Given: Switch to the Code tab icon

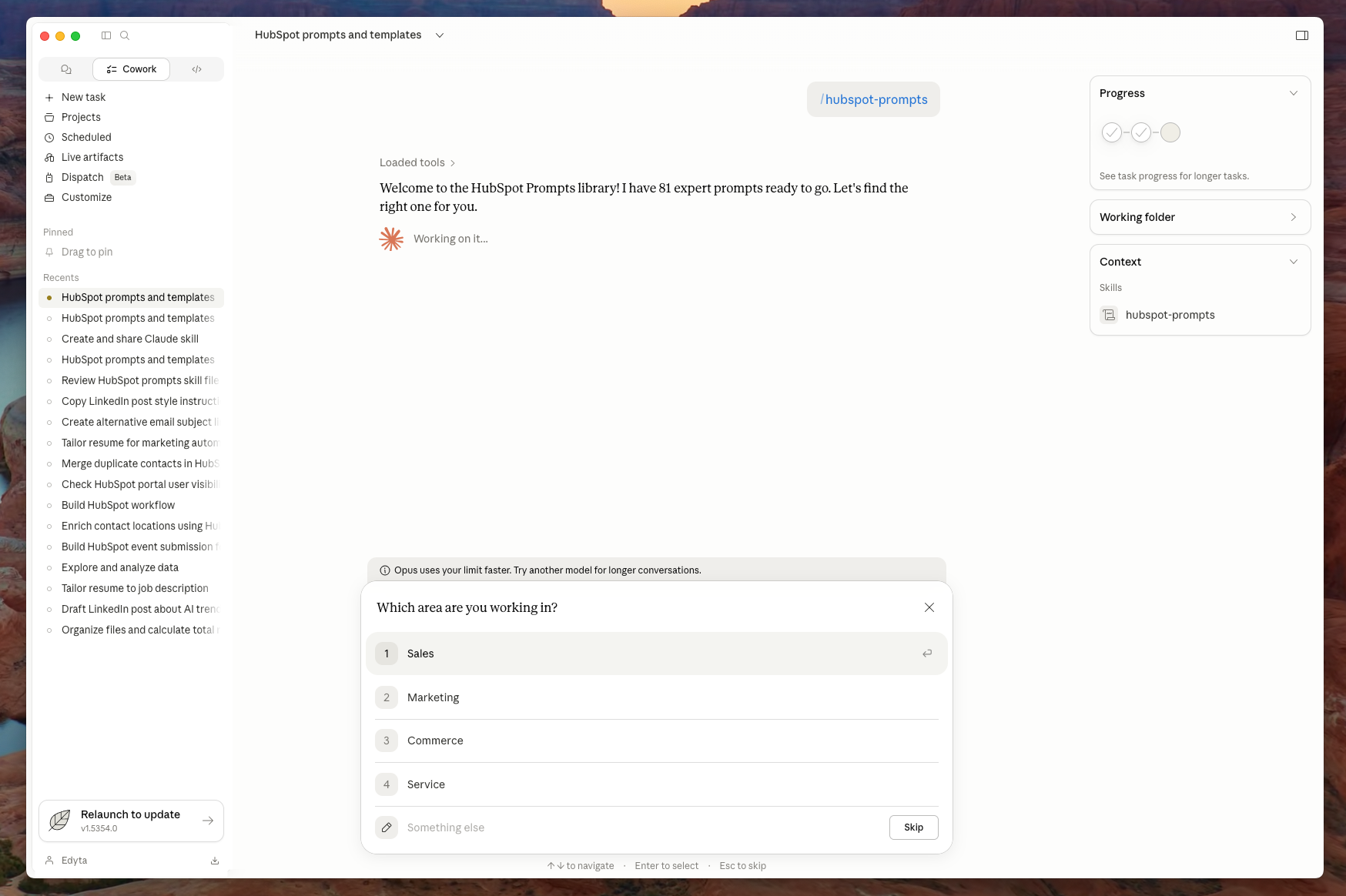Looking at the screenshot, I should (x=197, y=69).
